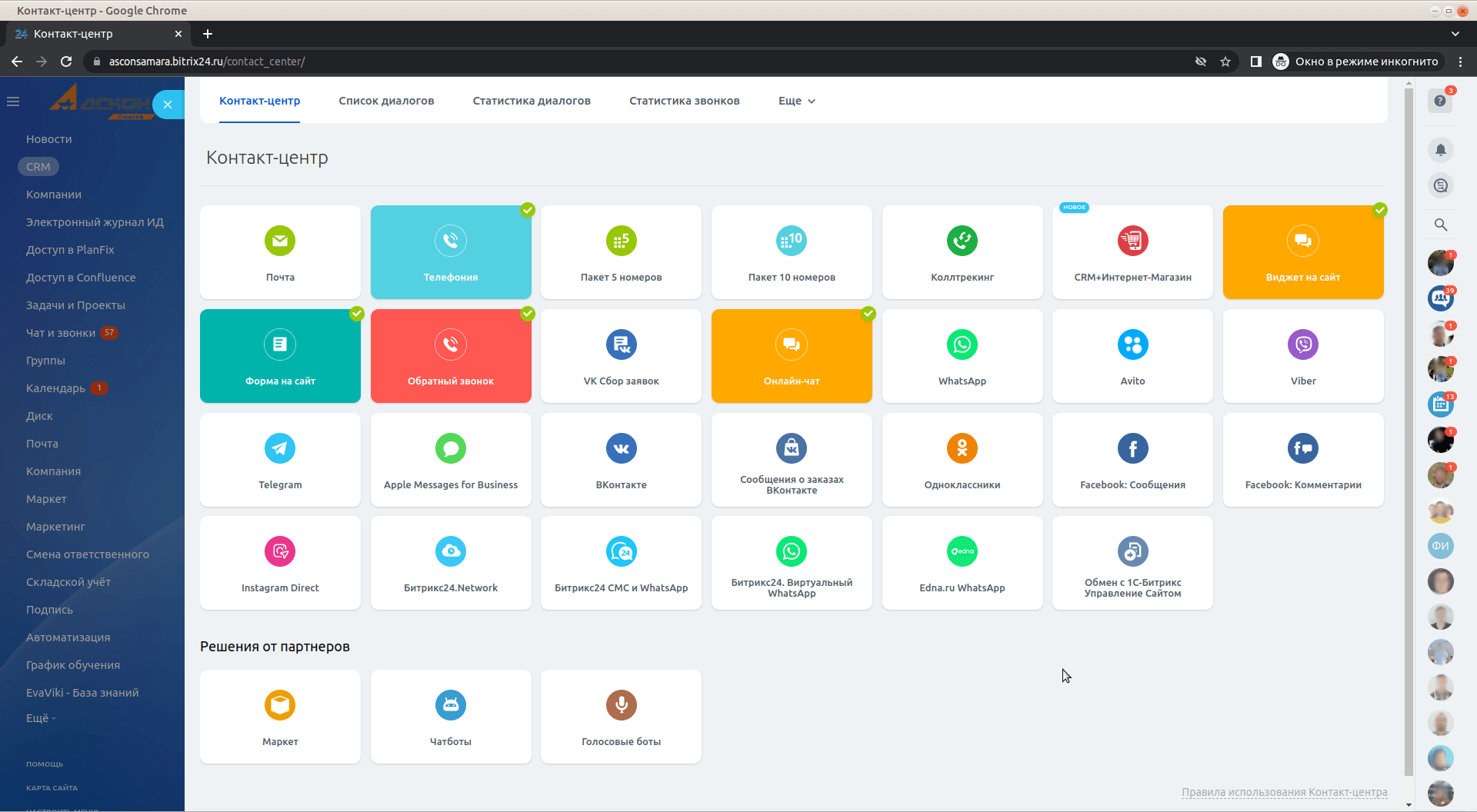The height and width of the screenshot is (812, 1477).
Task: Open Facebook: Сообщения tile
Action: 1132,460
